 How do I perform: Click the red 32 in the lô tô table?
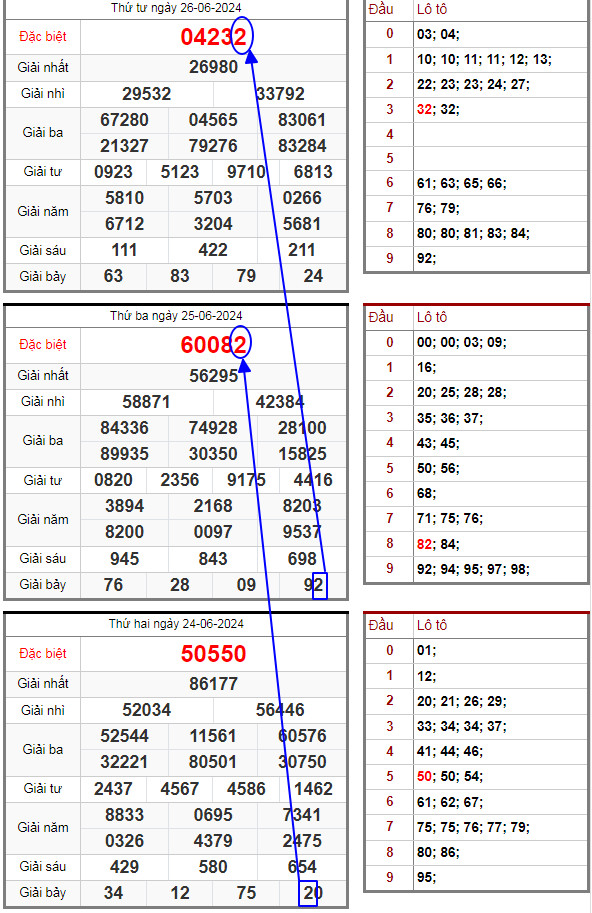pos(424,109)
